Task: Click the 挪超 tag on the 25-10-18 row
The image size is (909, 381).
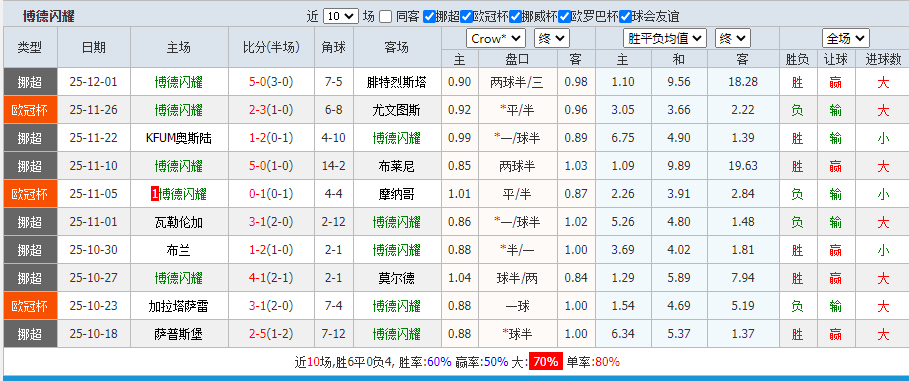Action: click(x=30, y=334)
